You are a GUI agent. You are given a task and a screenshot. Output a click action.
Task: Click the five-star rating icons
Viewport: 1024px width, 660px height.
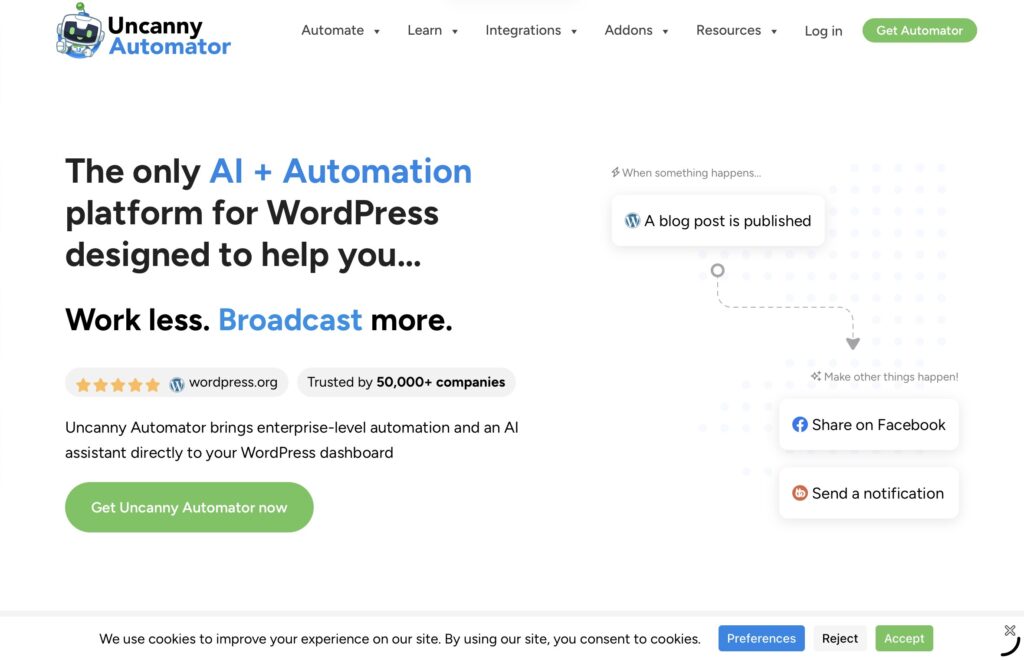[118, 384]
